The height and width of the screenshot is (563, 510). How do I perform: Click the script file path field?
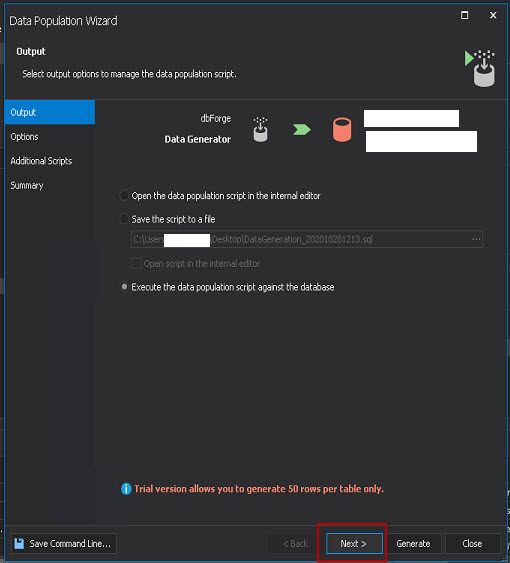307,239
